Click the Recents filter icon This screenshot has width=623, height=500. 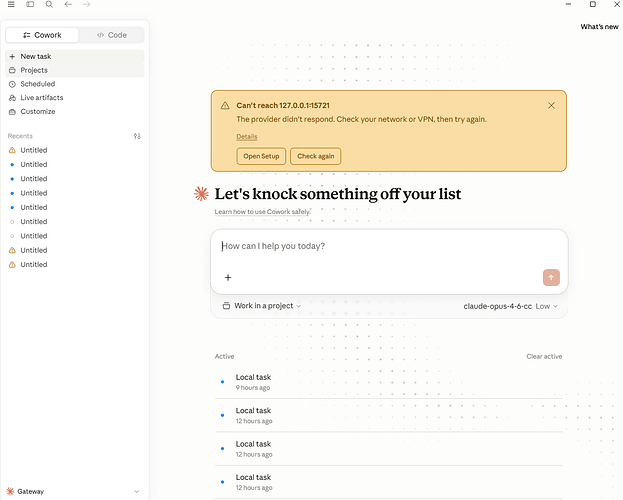coord(137,136)
